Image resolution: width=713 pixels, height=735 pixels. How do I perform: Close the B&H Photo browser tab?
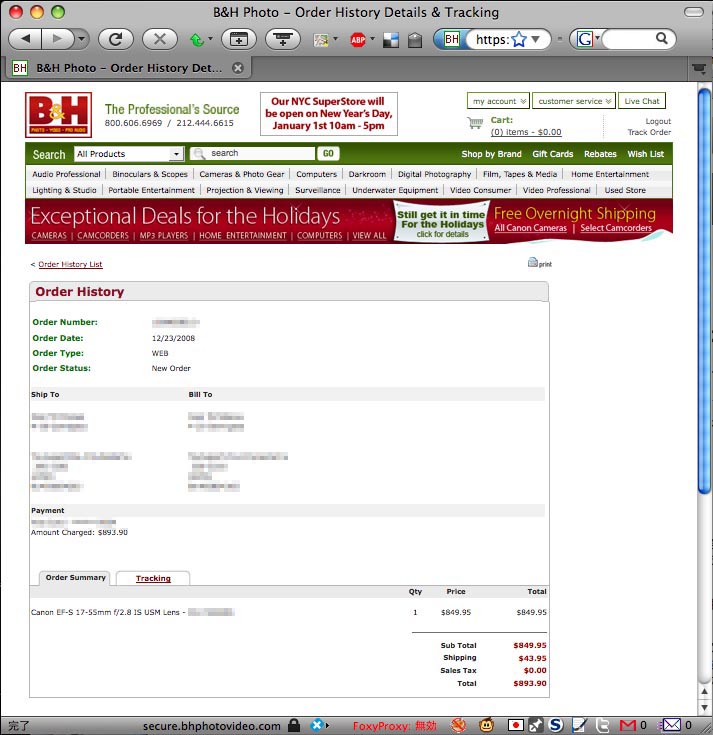[x=238, y=68]
